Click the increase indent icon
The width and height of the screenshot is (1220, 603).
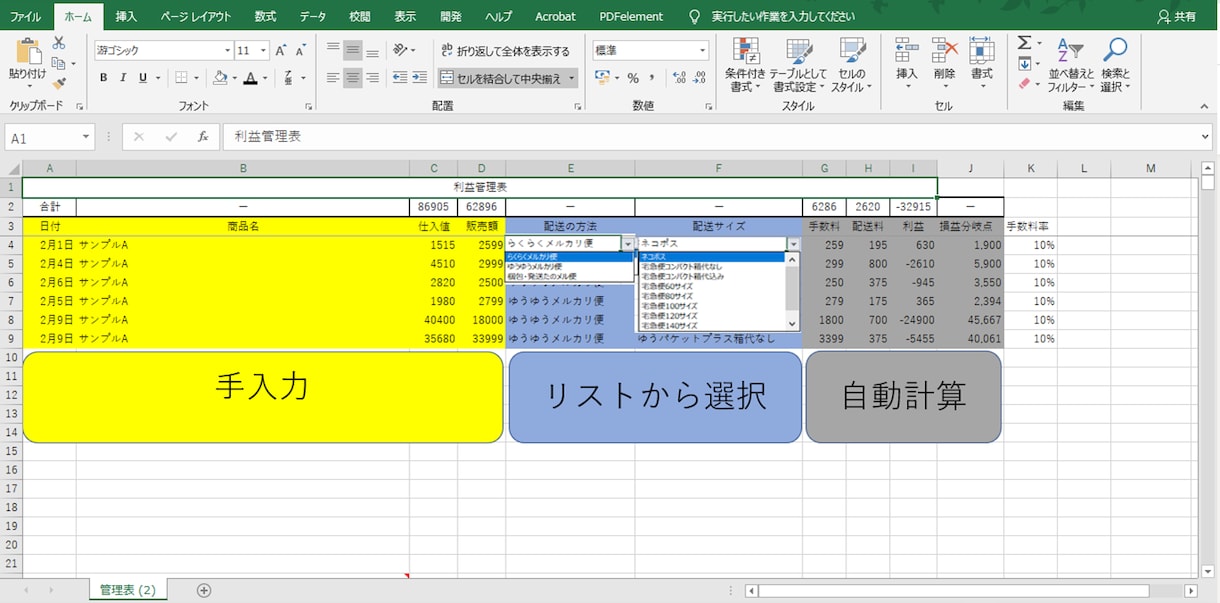[x=421, y=78]
